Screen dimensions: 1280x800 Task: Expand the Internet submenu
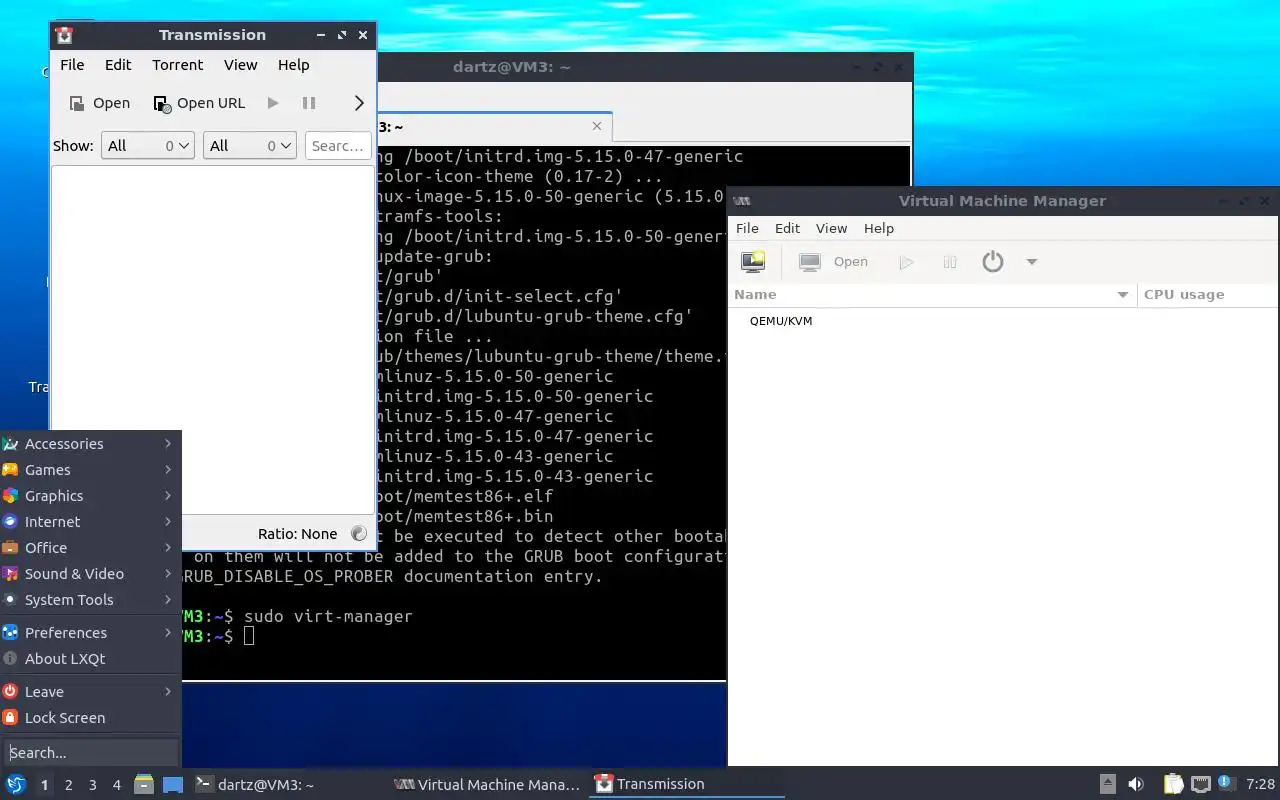pyautogui.click(x=90, y=522)
